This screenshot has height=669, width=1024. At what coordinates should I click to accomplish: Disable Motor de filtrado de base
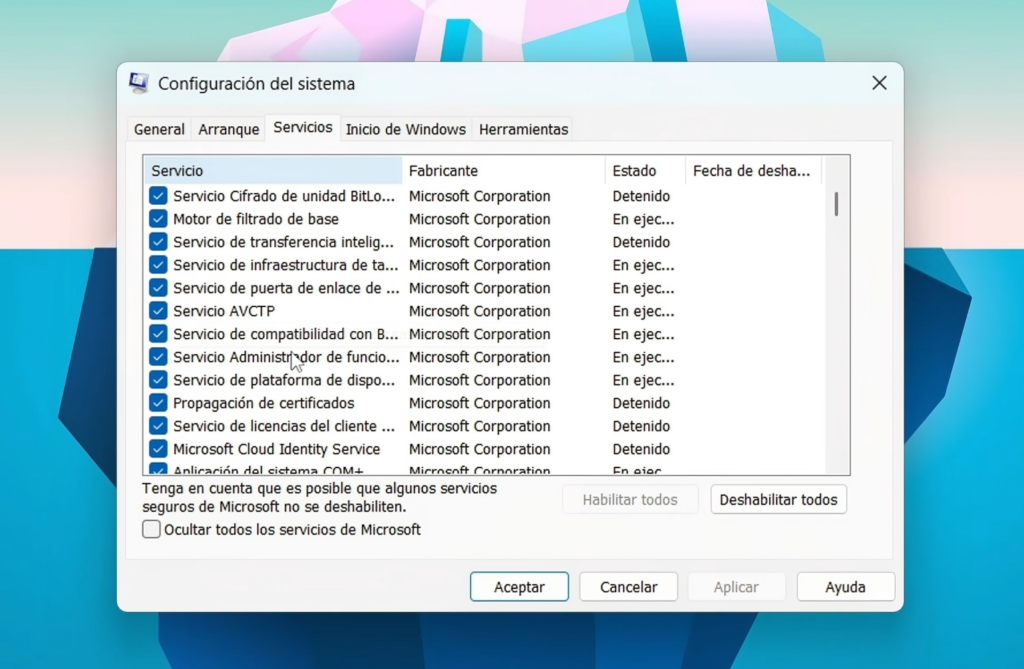157,219
